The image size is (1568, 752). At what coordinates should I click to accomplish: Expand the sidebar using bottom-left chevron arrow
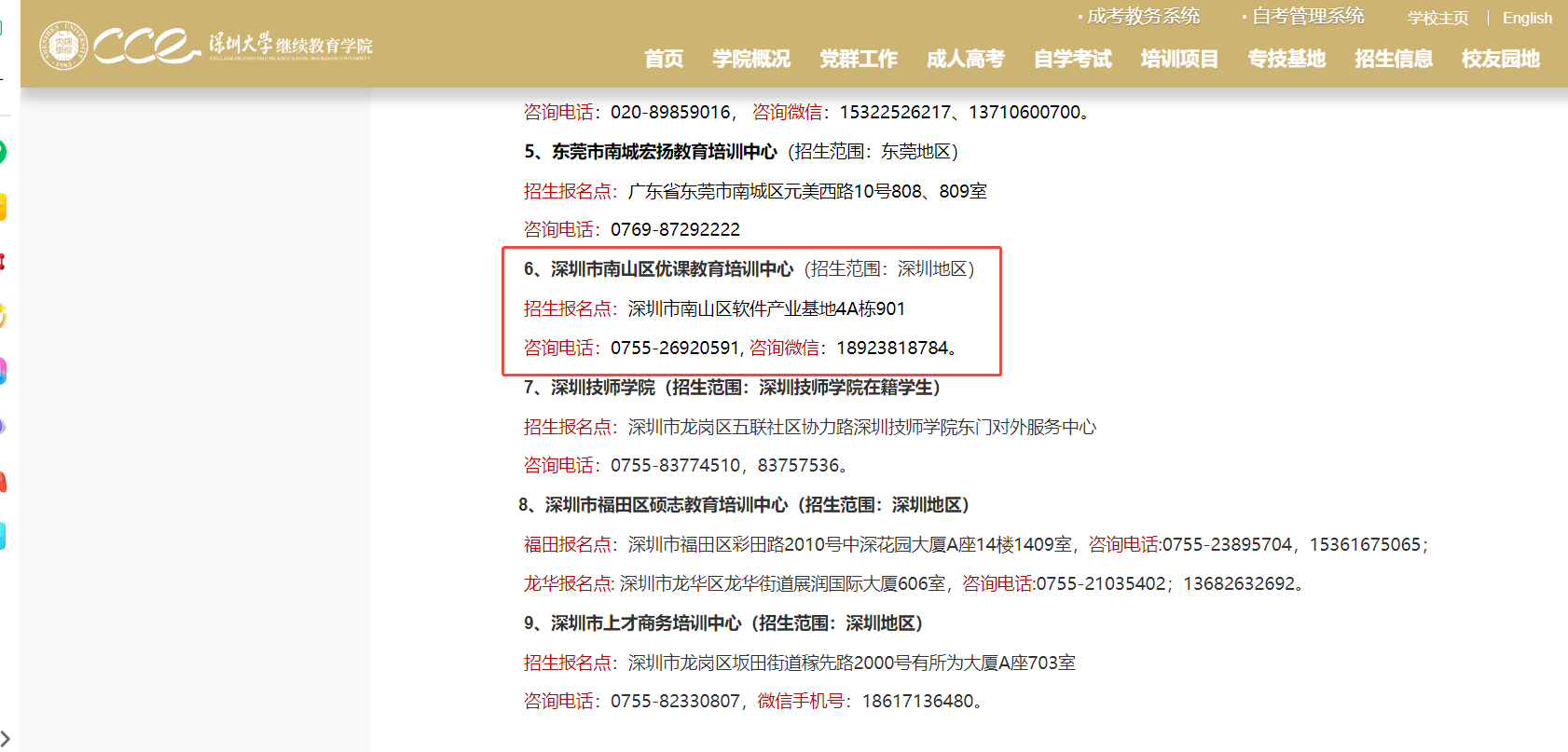coord(6,738)
